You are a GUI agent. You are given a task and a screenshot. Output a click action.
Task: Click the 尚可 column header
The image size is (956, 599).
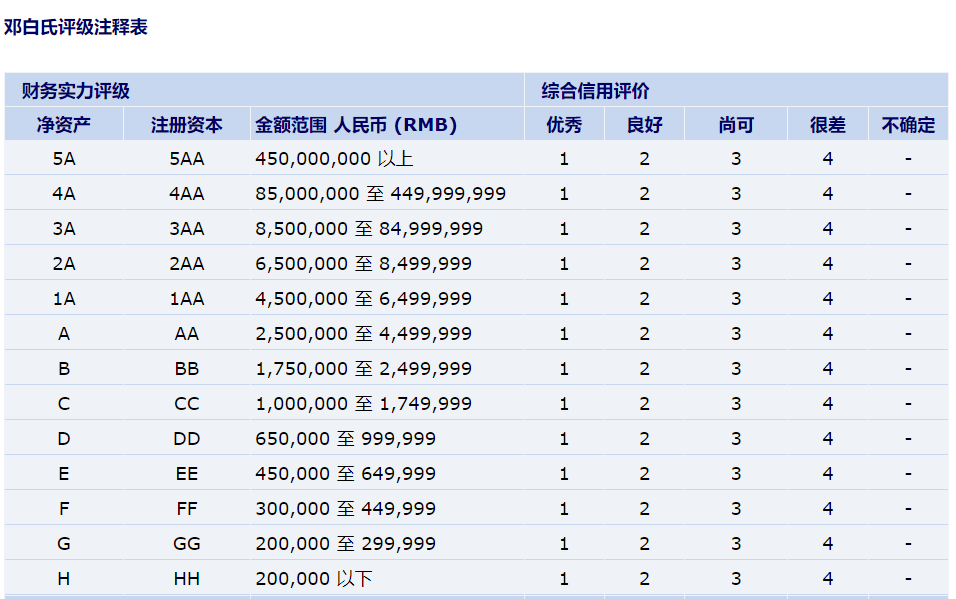(x=736, y=124)
